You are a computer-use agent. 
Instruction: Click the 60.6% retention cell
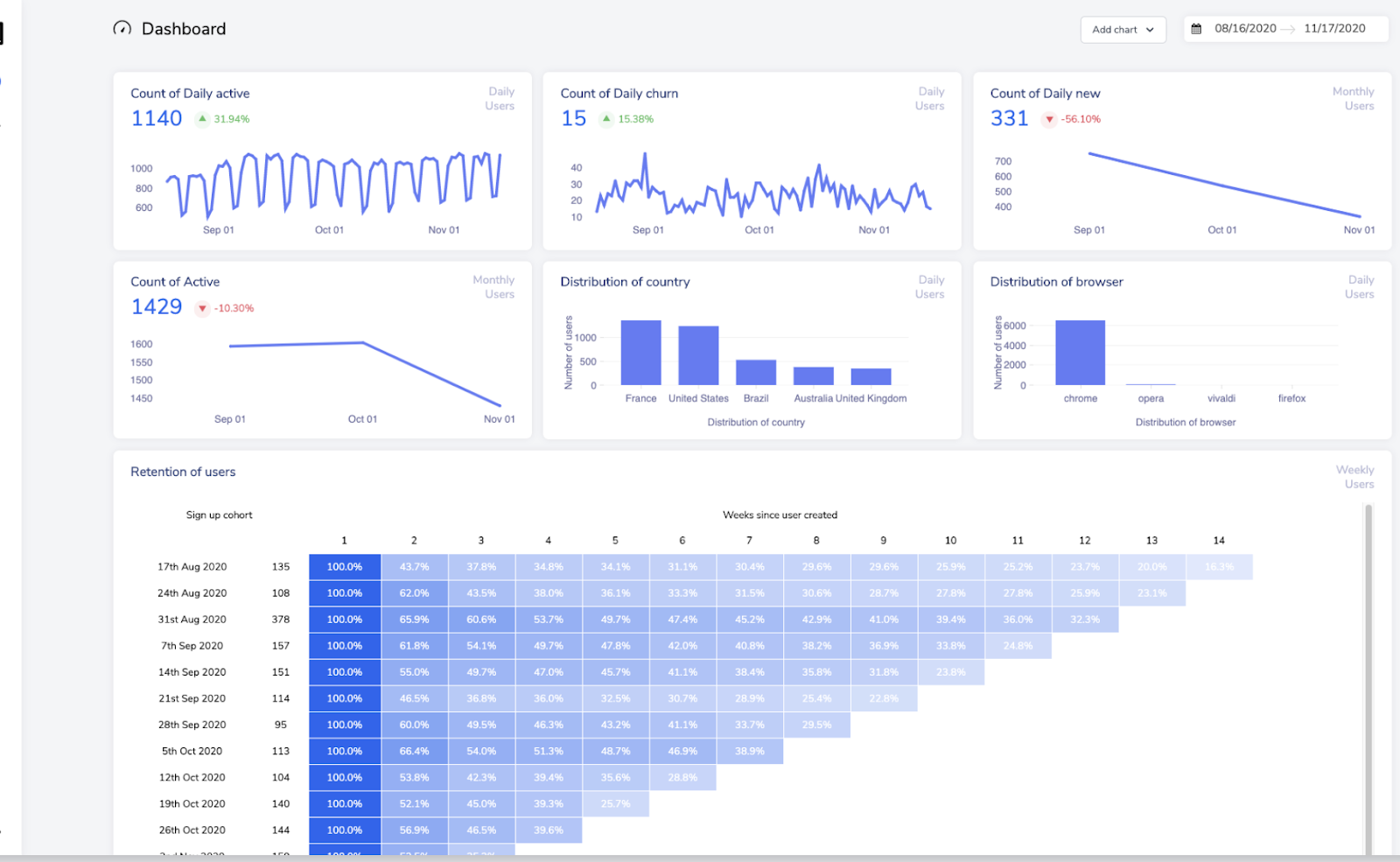coord(481,620)
